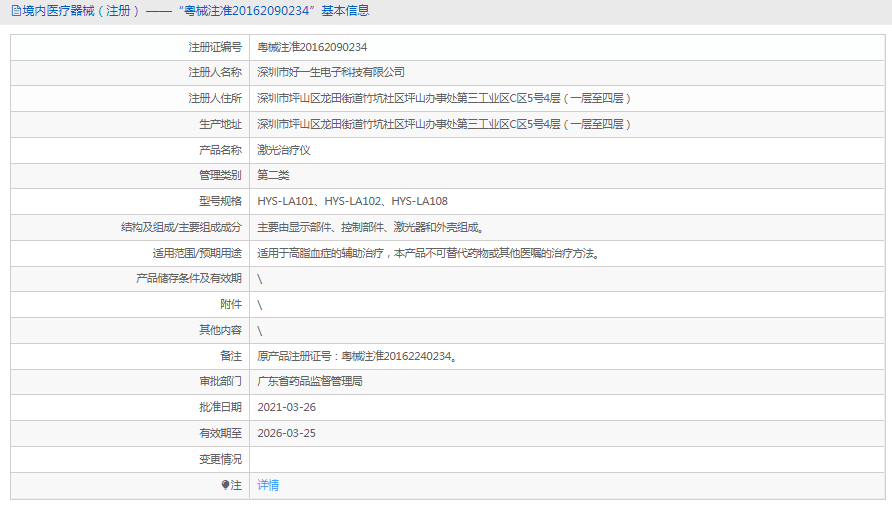Click management class value 第二类

point(273,175)
